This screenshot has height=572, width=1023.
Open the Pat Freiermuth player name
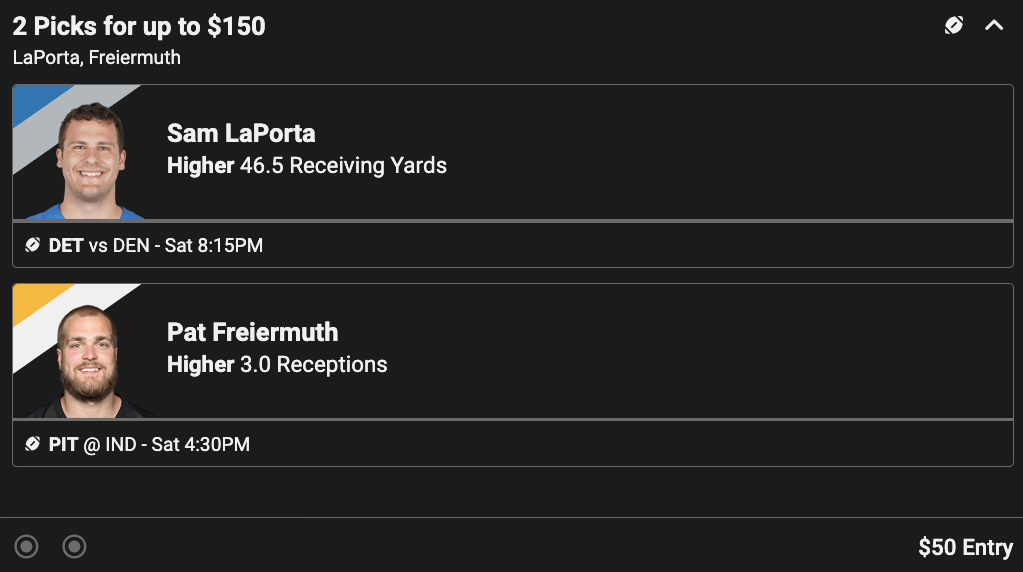point(252,332)
